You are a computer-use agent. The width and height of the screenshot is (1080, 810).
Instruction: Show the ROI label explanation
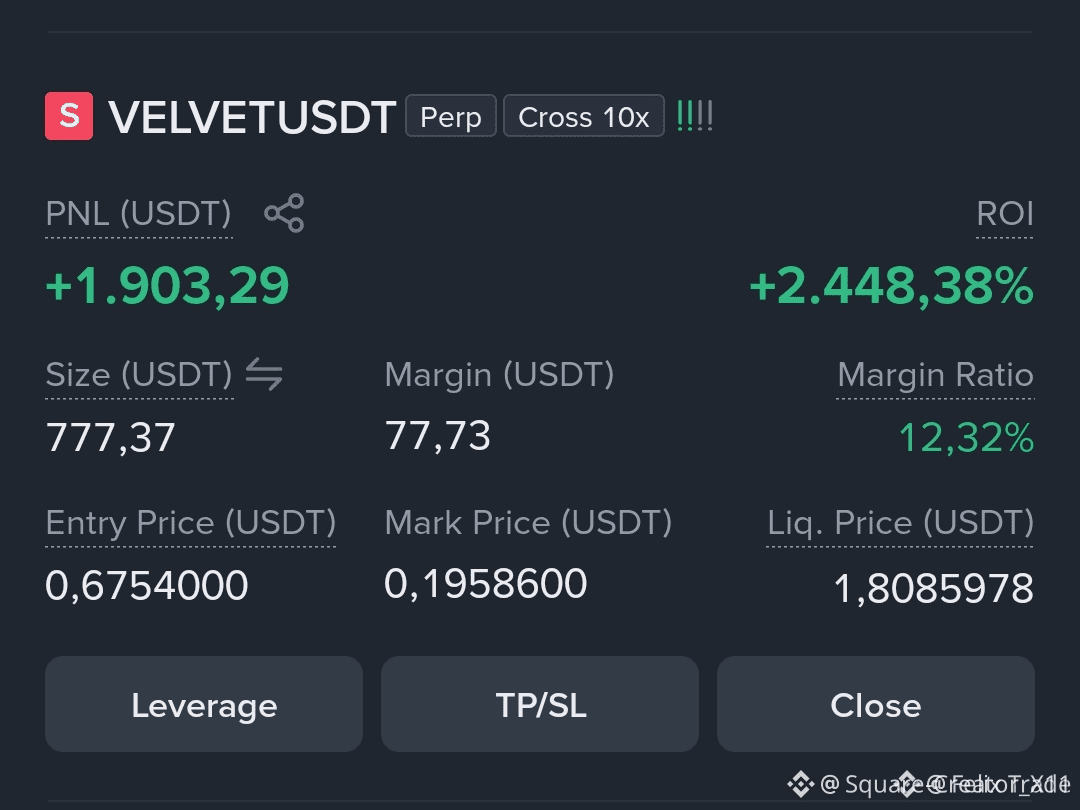[1005, 214]
